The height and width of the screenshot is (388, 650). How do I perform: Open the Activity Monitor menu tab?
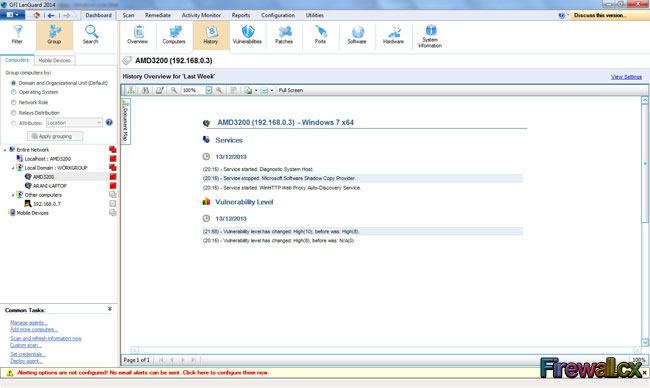[x=201, y=15]
